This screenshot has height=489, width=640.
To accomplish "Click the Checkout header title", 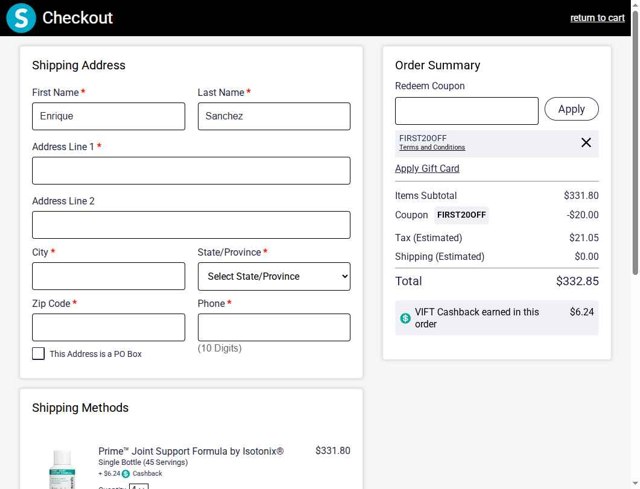I will 78,18.
